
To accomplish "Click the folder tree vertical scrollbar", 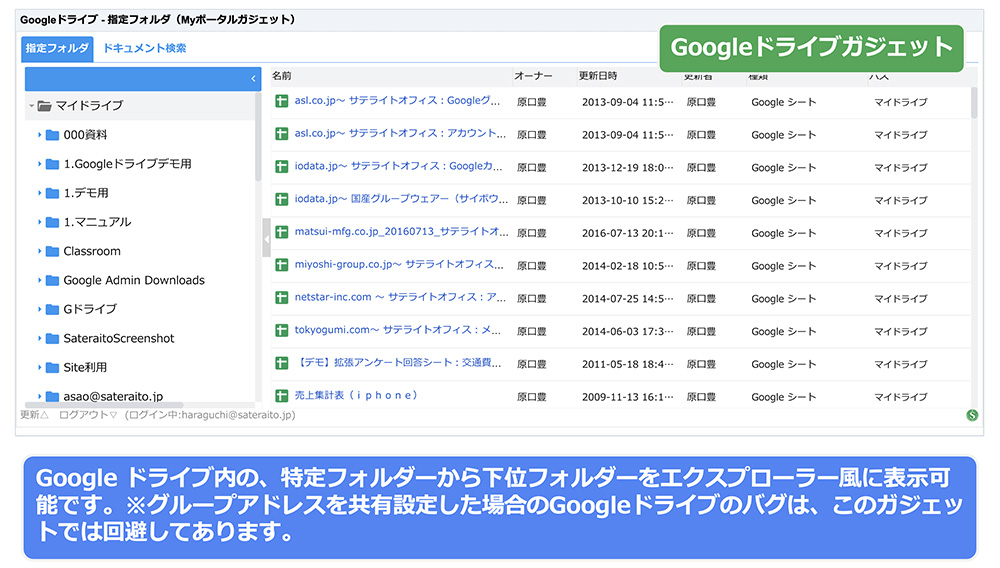I will tap(258, 136).
